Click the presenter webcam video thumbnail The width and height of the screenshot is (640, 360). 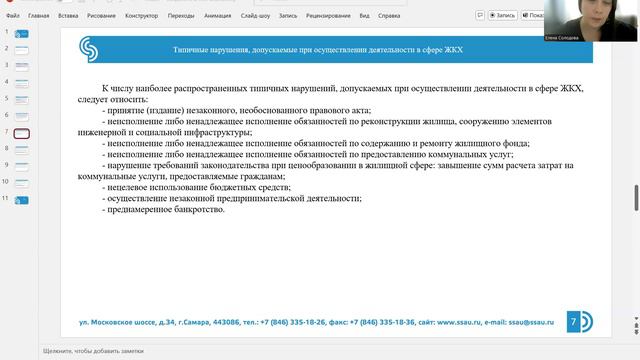(590, 20)
